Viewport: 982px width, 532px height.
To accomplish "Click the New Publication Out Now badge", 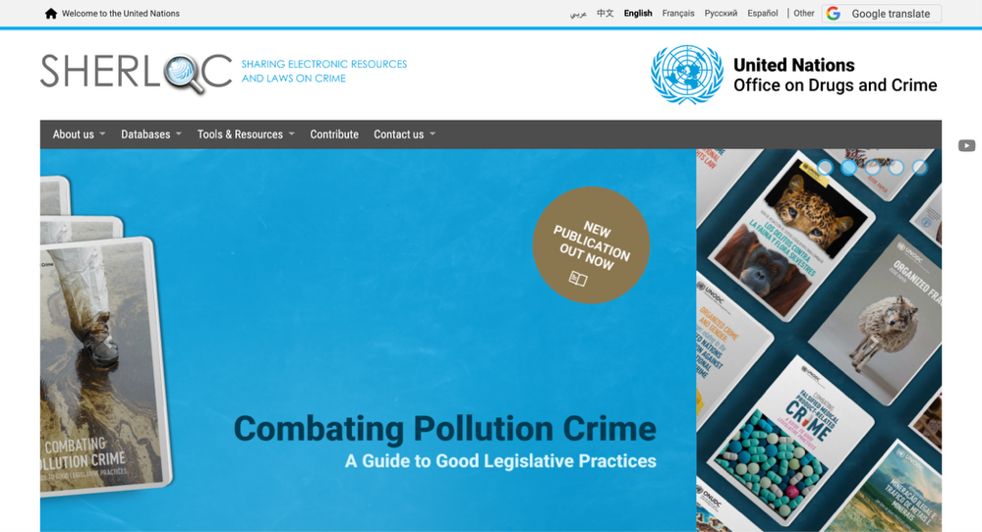I will (591, 245).
